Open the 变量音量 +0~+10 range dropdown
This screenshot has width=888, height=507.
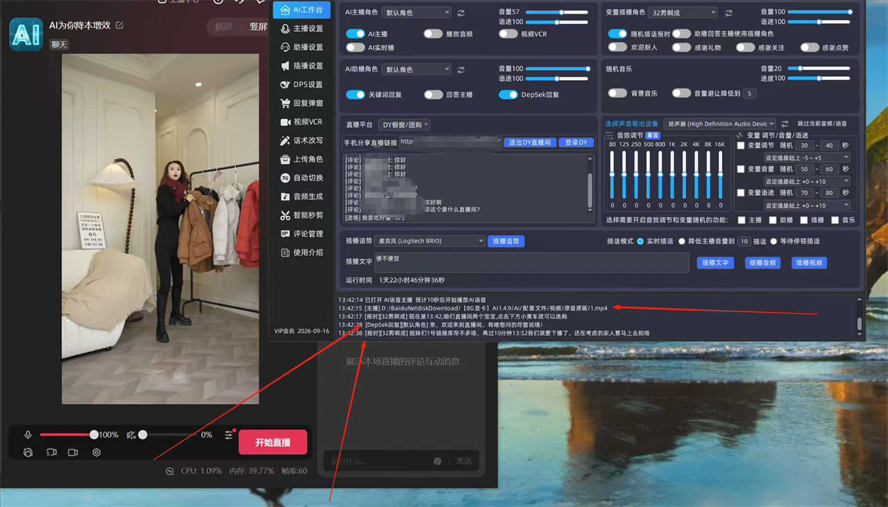[807, 182]
